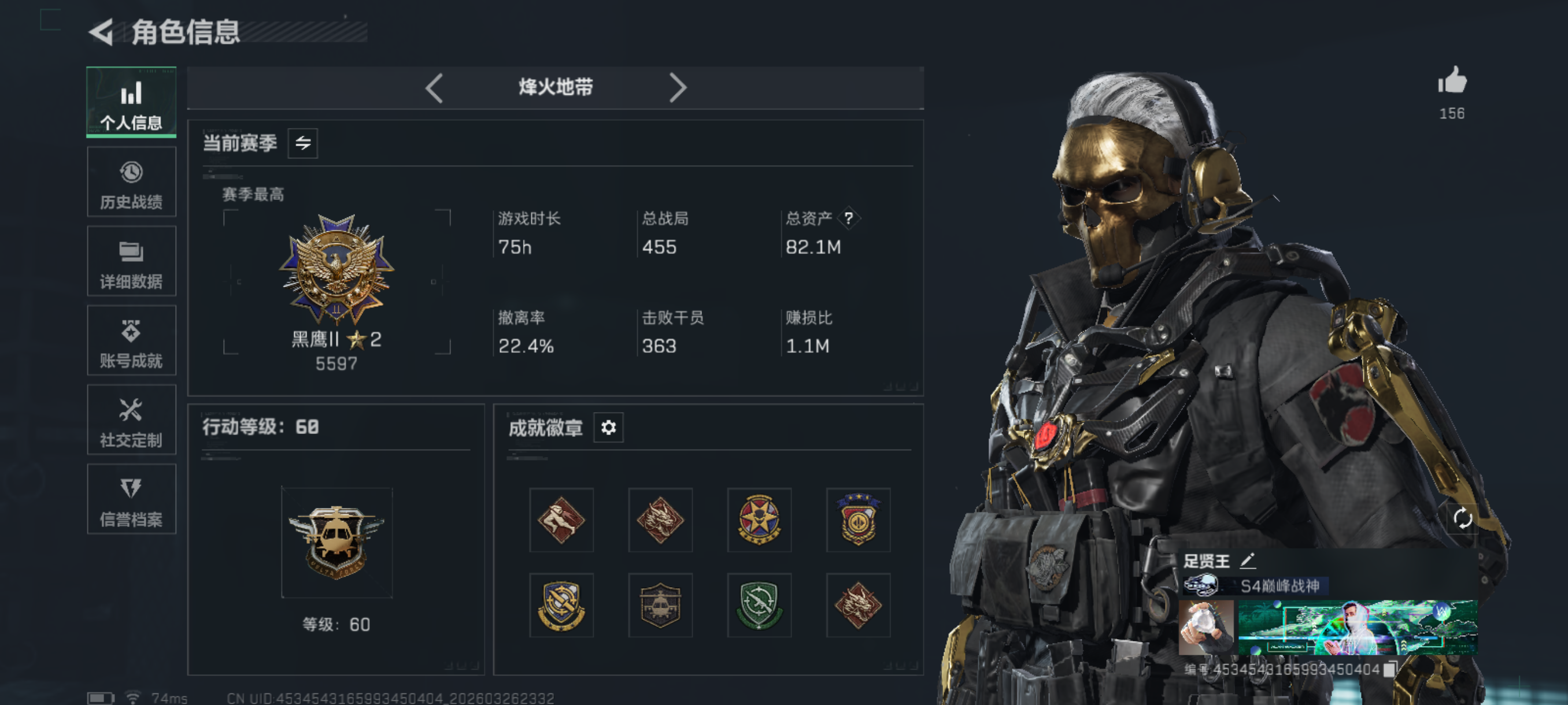Open the 详细数据 detailed data tab
The width and height of the screenshot is (1568, 705).
(x=131, y=262)
